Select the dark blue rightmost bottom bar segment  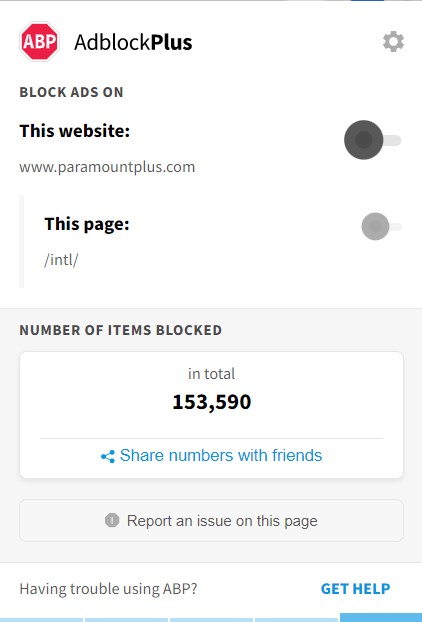[381, 618]
